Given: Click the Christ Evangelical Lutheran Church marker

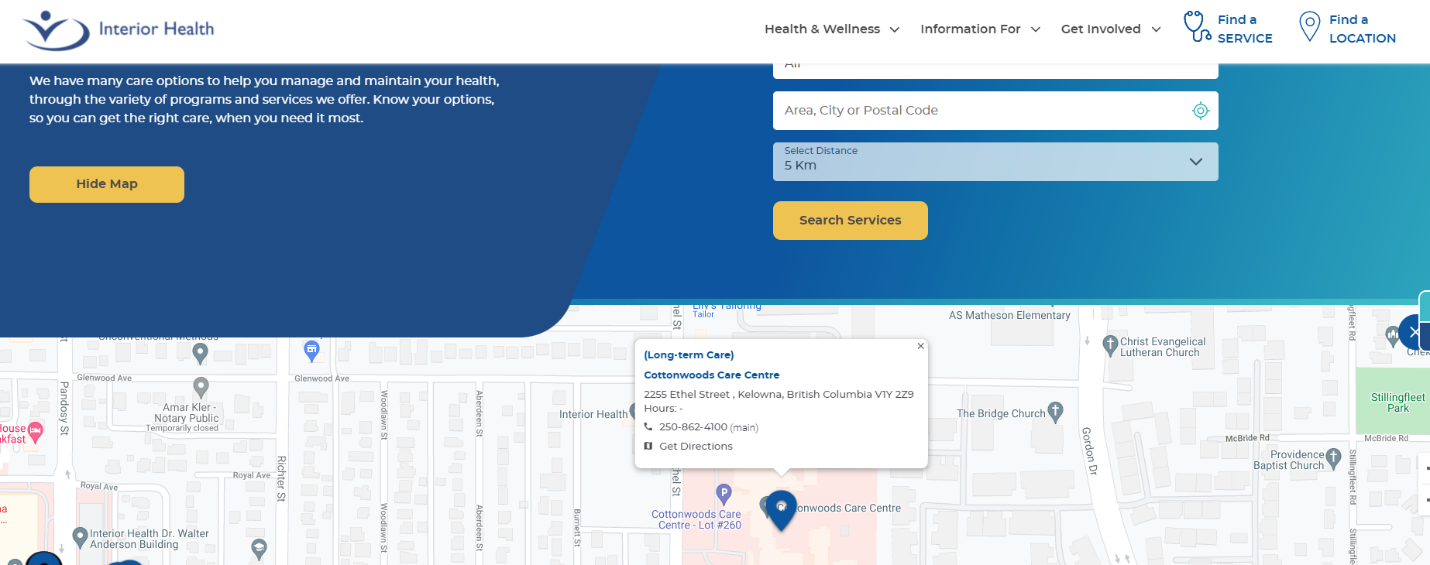Looking at the screenshot, I should point(1110,345).
